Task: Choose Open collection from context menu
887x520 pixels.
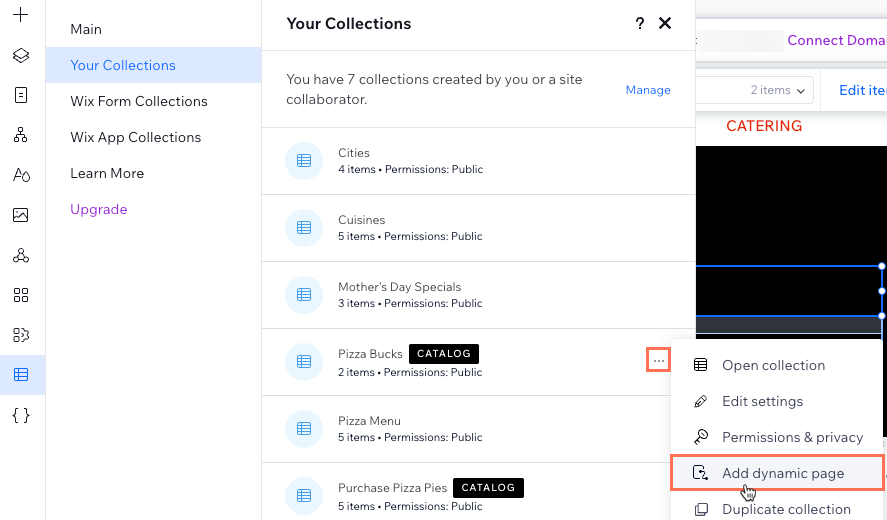Action: click(777, 365)
